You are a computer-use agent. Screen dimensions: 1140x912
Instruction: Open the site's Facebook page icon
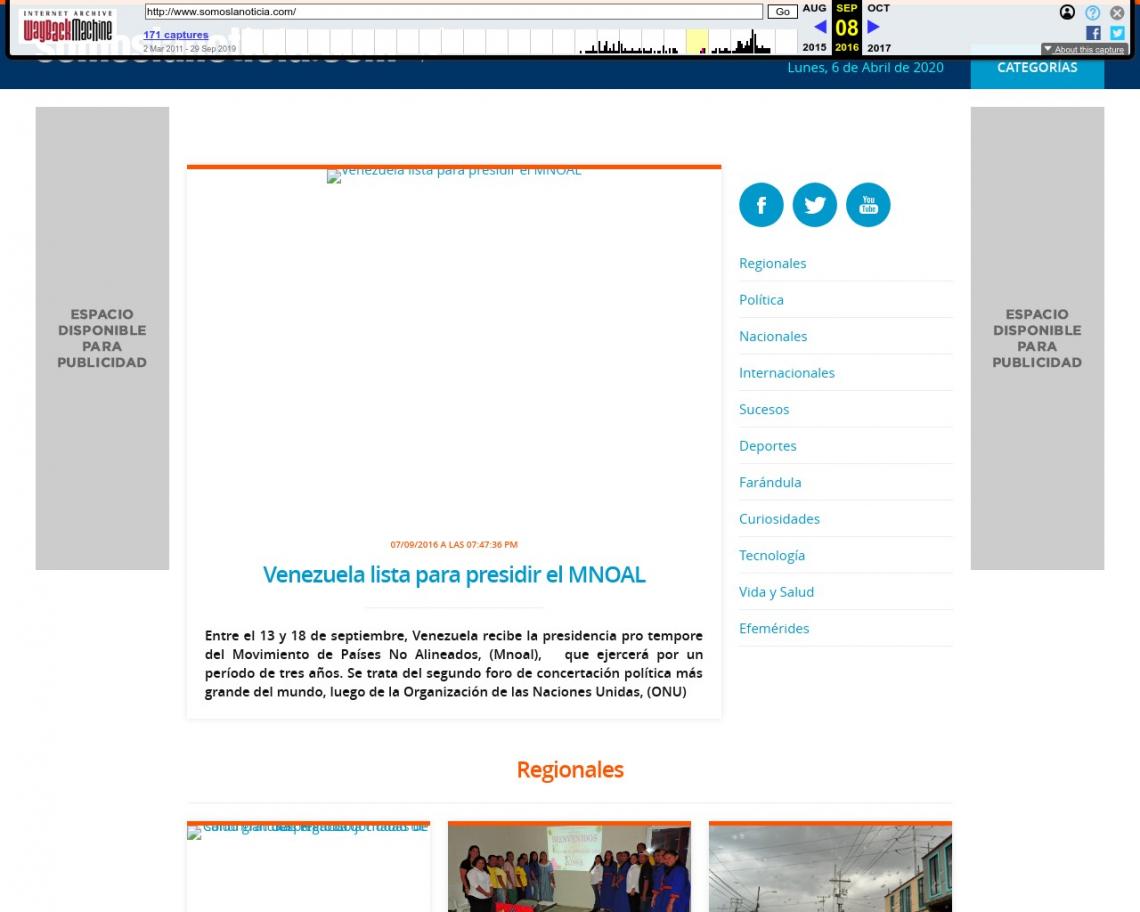point(760,204)
